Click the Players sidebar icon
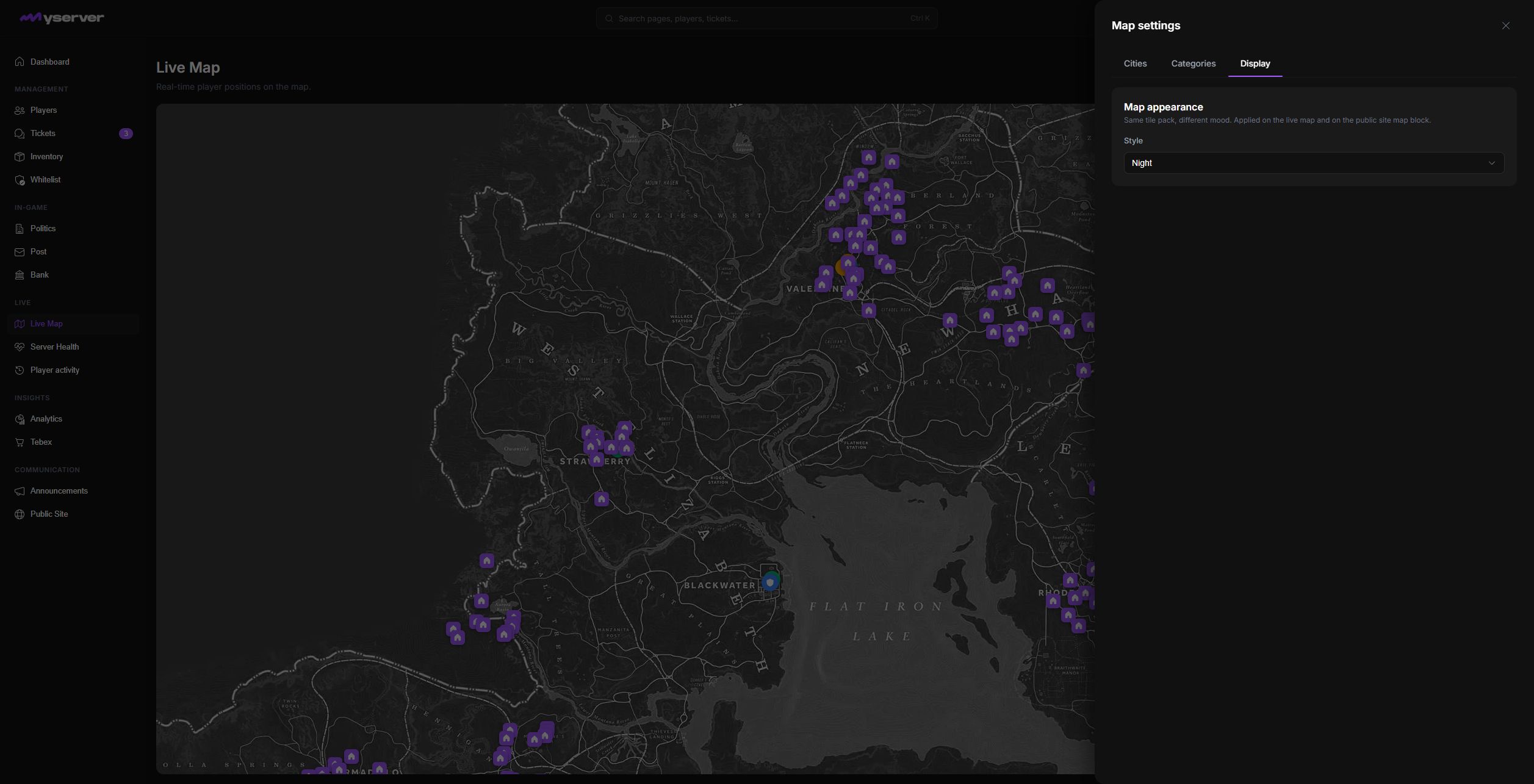 click(20, 110)
